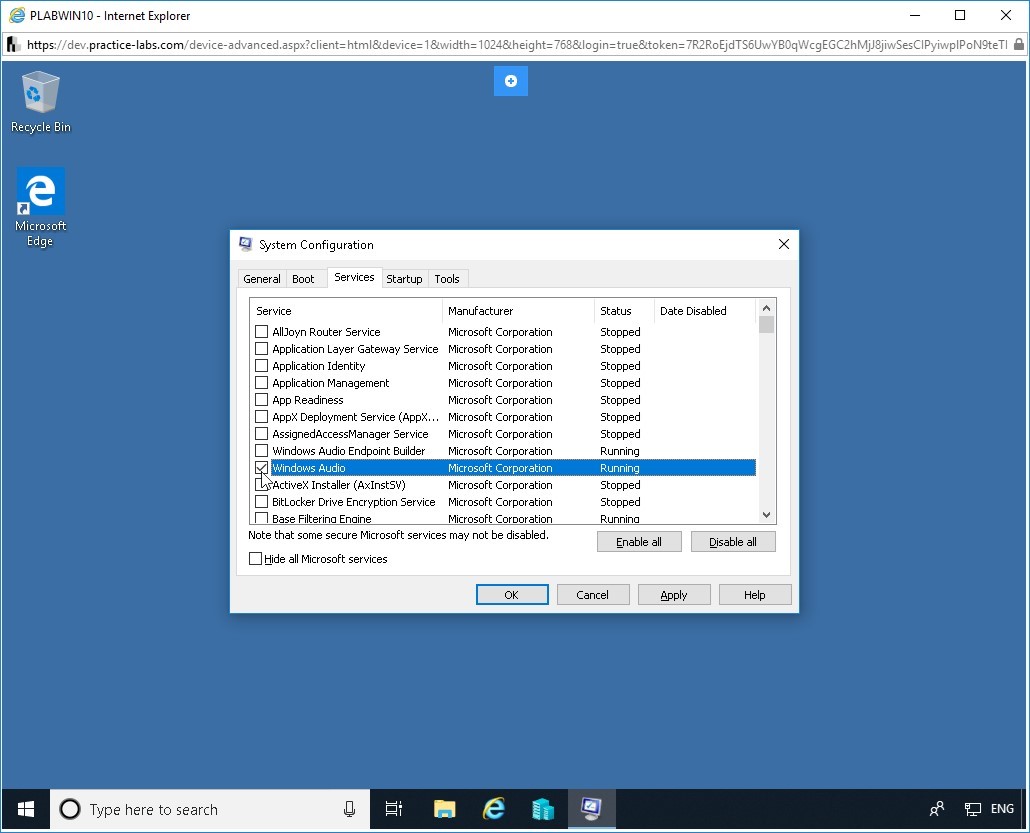1030x833 pixels.
Task: Select the Services tab
Action: (x=354, y=277)
